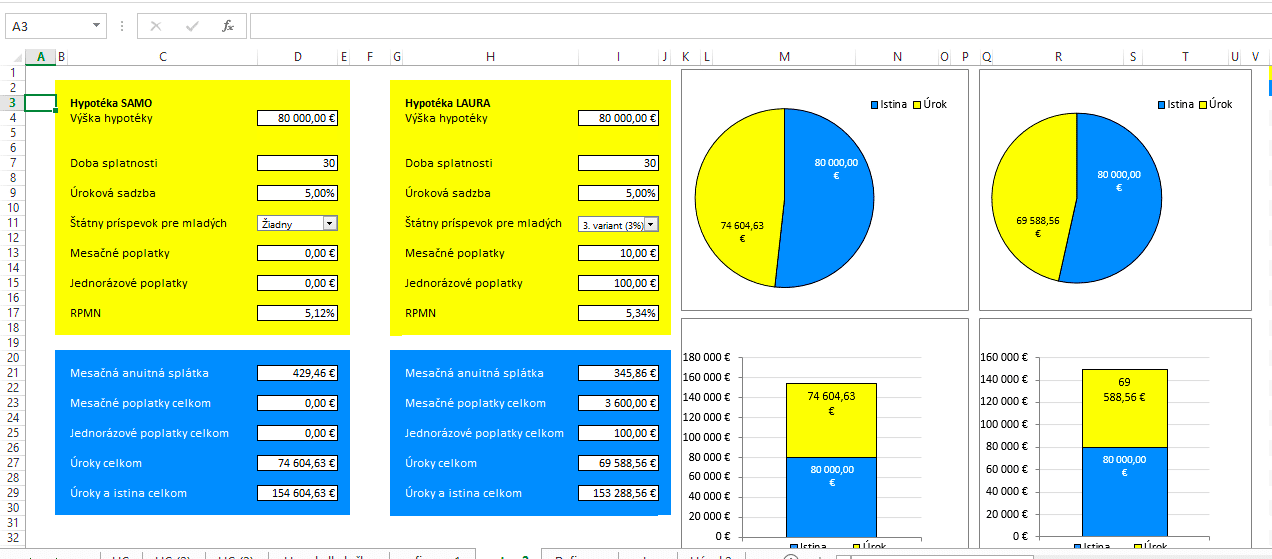Select row 21 header

coord(12,373)
